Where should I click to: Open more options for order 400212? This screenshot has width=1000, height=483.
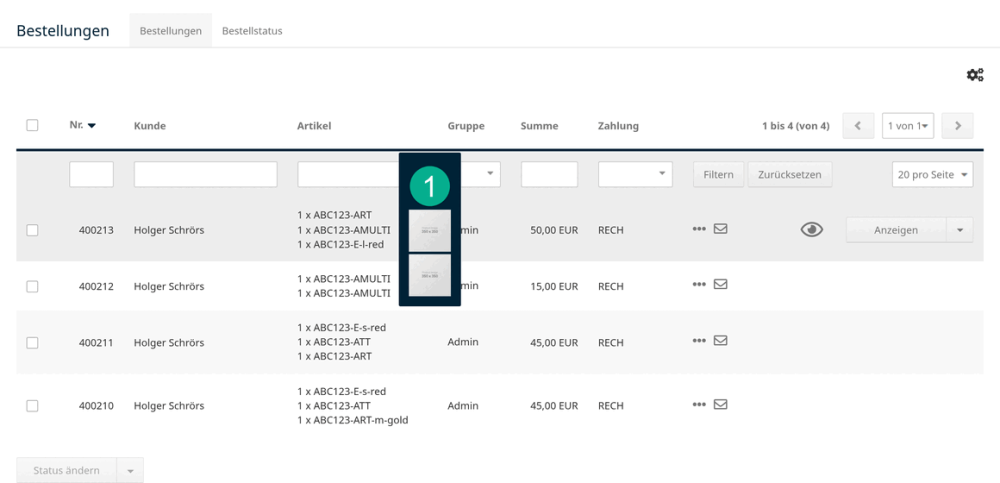pyautogui.click(x=699, y=285)
